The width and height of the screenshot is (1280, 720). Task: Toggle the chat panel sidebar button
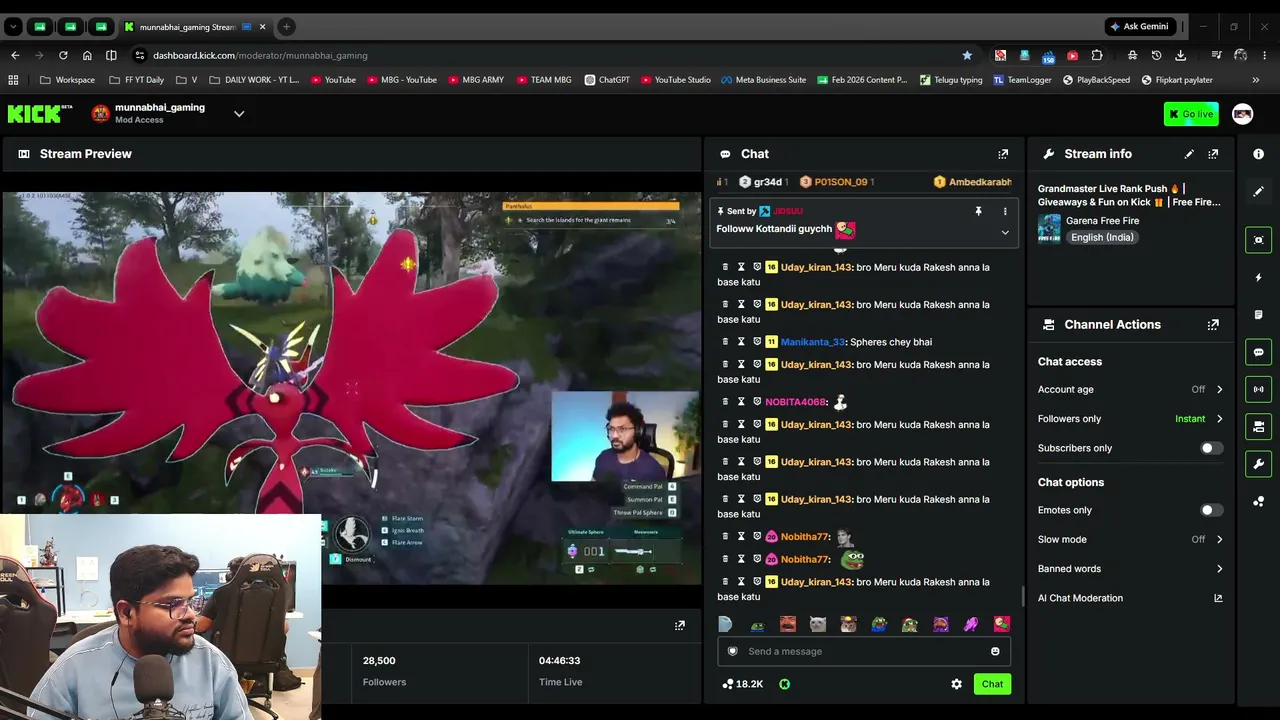(1259, 352)
